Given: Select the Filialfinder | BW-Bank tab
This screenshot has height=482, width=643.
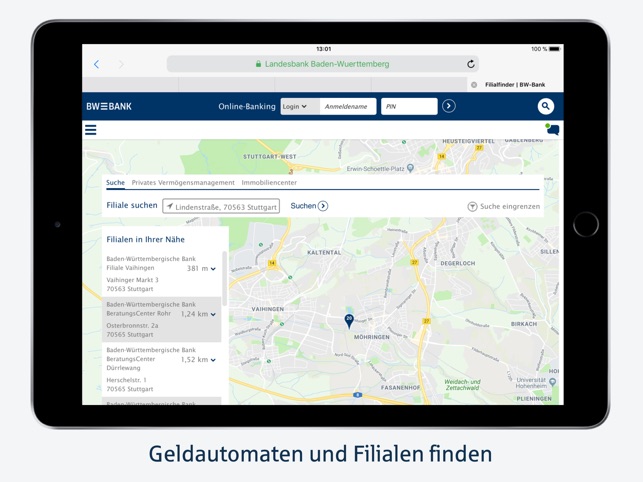Looking at the screenshot, I should point(515,85).
